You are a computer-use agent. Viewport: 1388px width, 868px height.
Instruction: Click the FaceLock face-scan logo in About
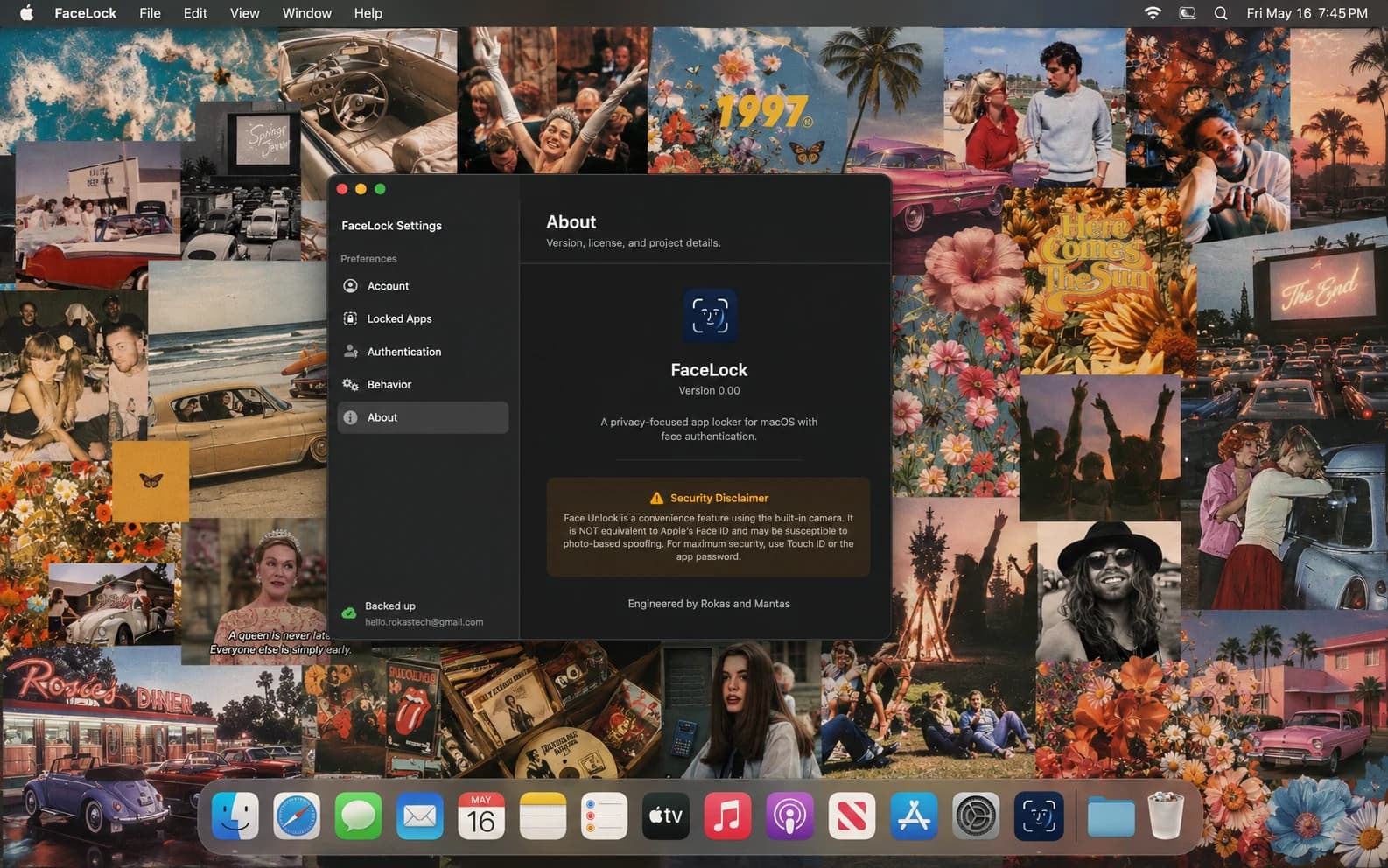[710, 316]
